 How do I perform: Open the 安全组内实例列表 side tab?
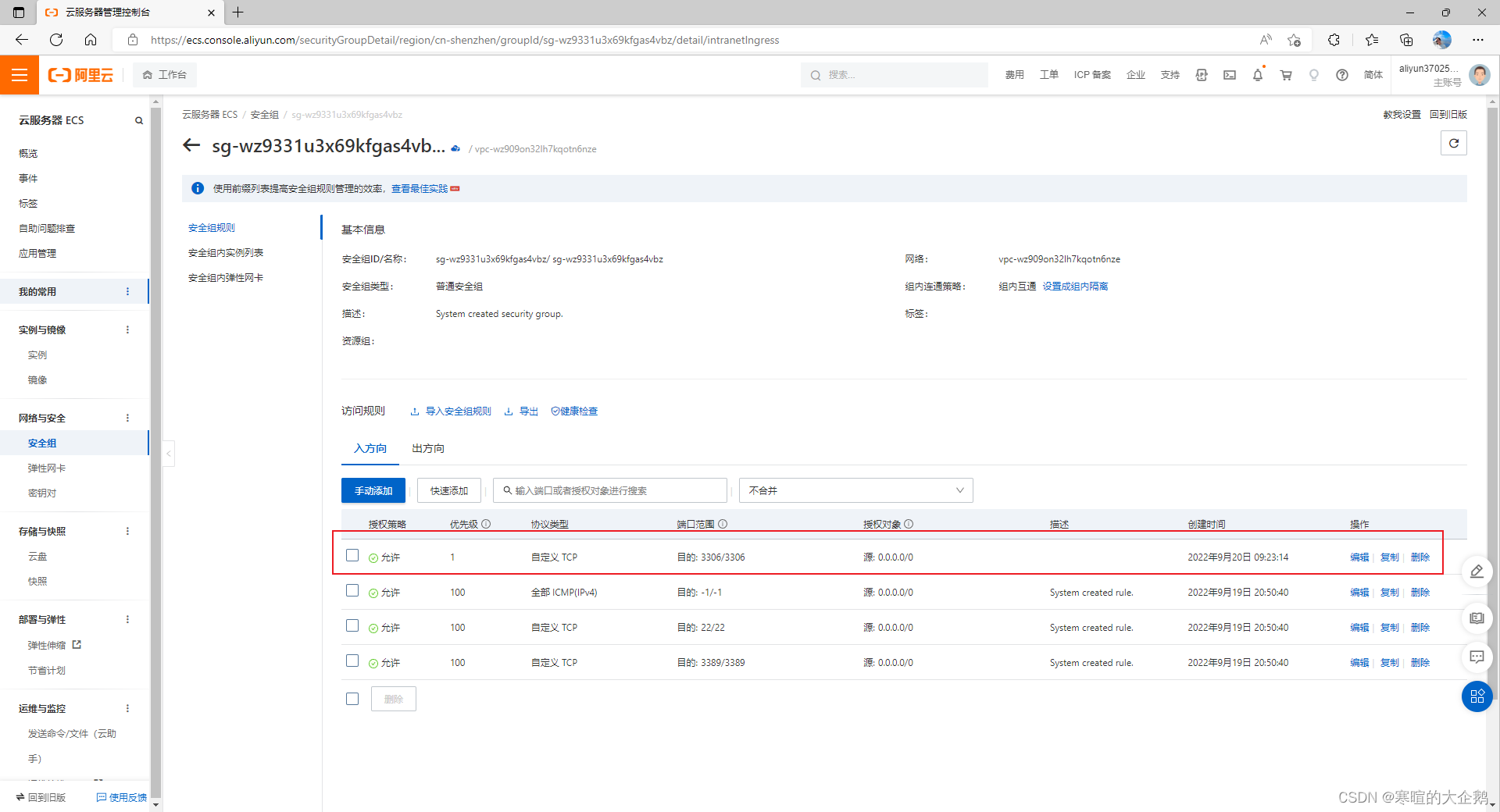click(x=226, y=253)
